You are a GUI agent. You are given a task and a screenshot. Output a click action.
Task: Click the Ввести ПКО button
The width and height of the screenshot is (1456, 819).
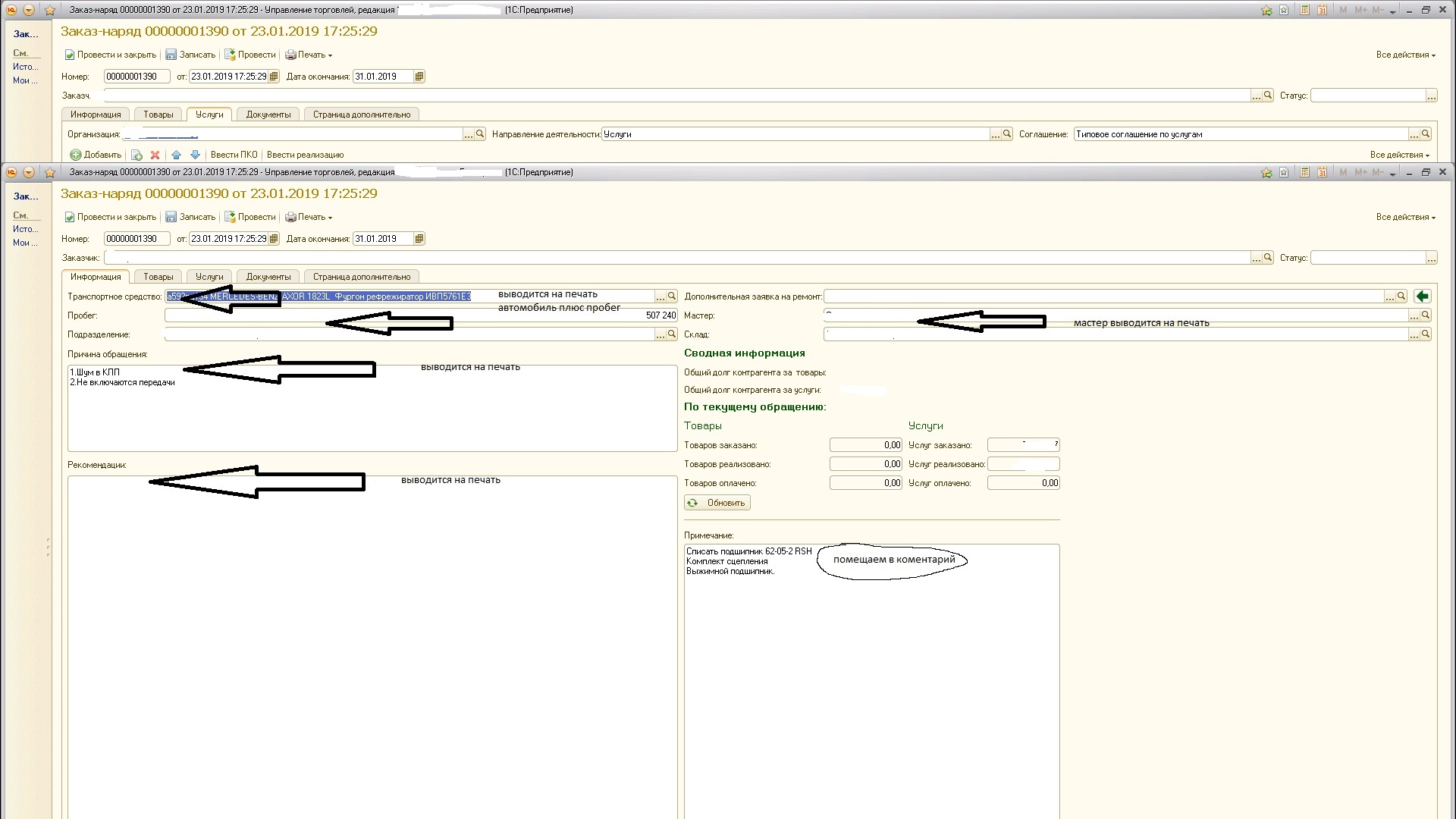point(234,155)
